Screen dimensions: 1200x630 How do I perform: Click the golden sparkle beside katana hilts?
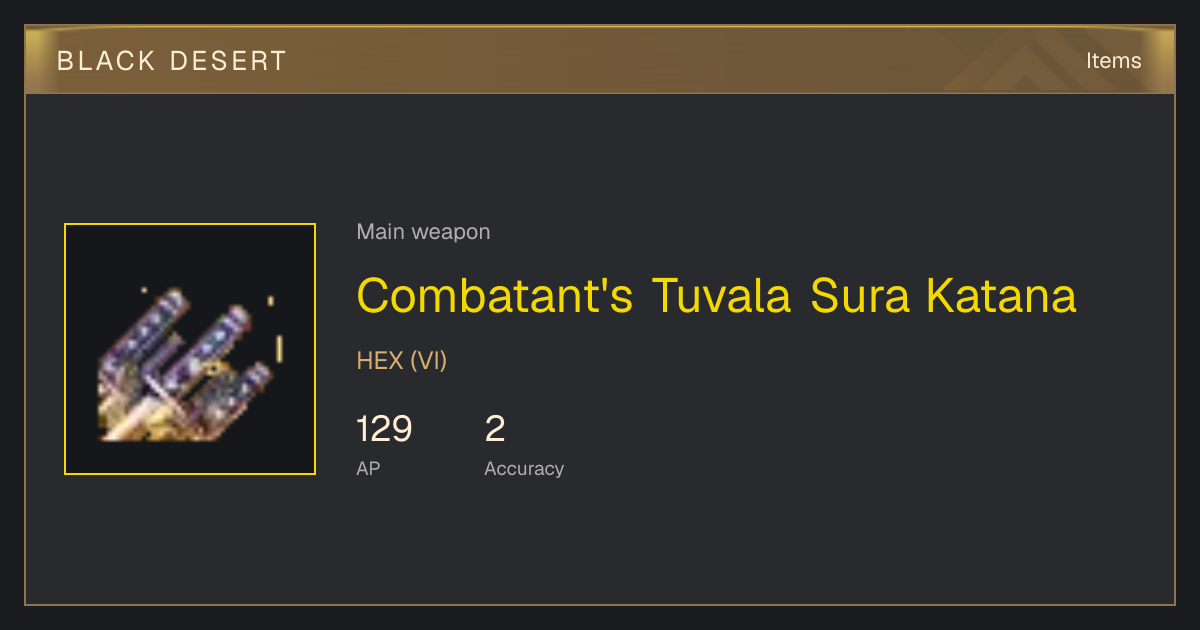tap(279, 347)
